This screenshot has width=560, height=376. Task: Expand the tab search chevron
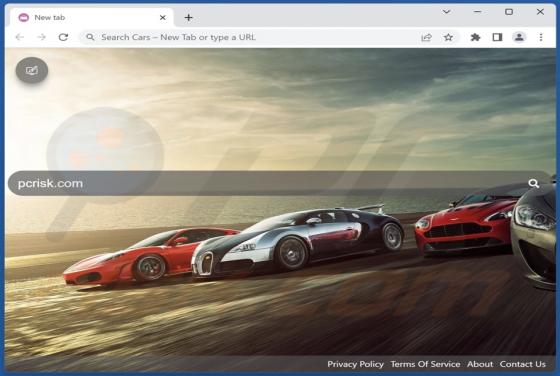[x=446, y=12]
